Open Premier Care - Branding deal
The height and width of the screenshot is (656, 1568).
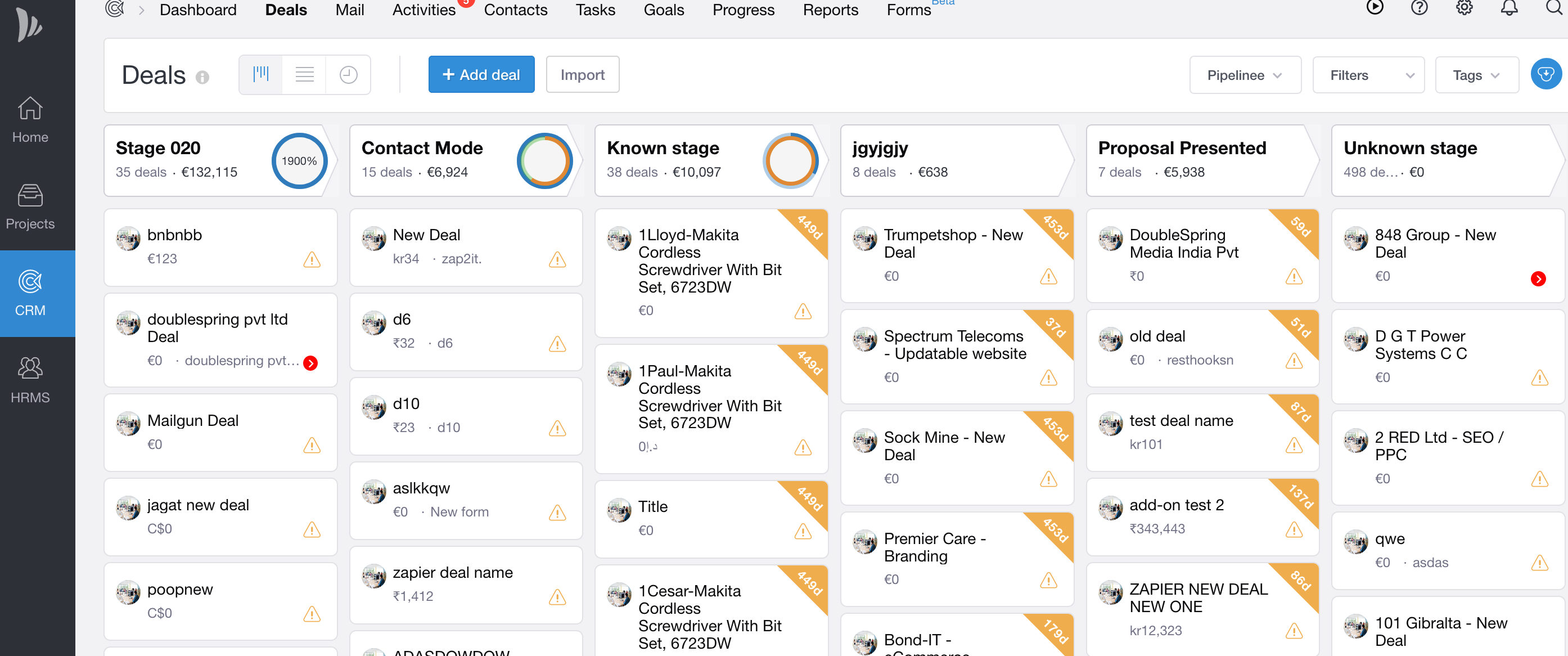(957, 559)
